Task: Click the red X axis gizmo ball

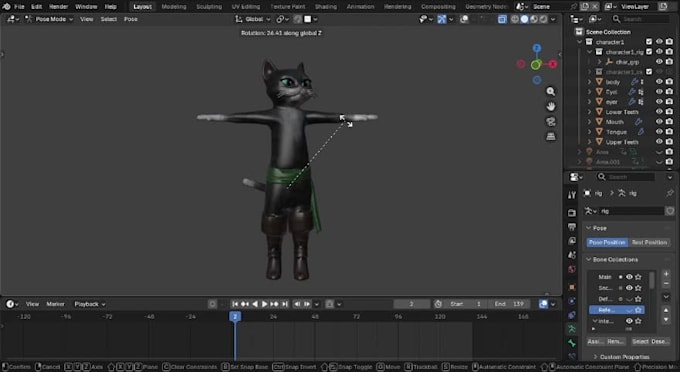Action: (553, 64)
